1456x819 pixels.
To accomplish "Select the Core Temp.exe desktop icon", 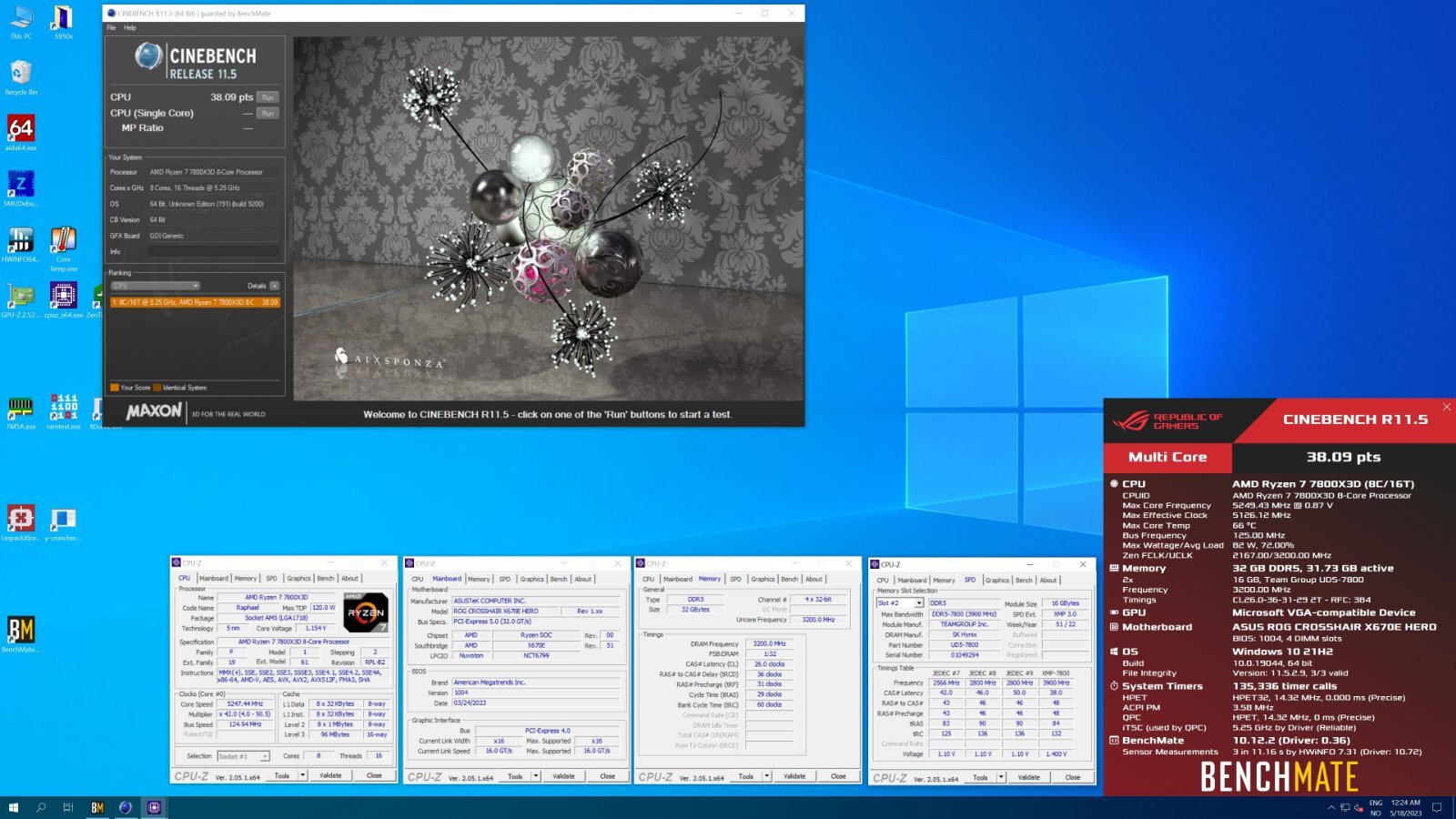I will [63, 249].
